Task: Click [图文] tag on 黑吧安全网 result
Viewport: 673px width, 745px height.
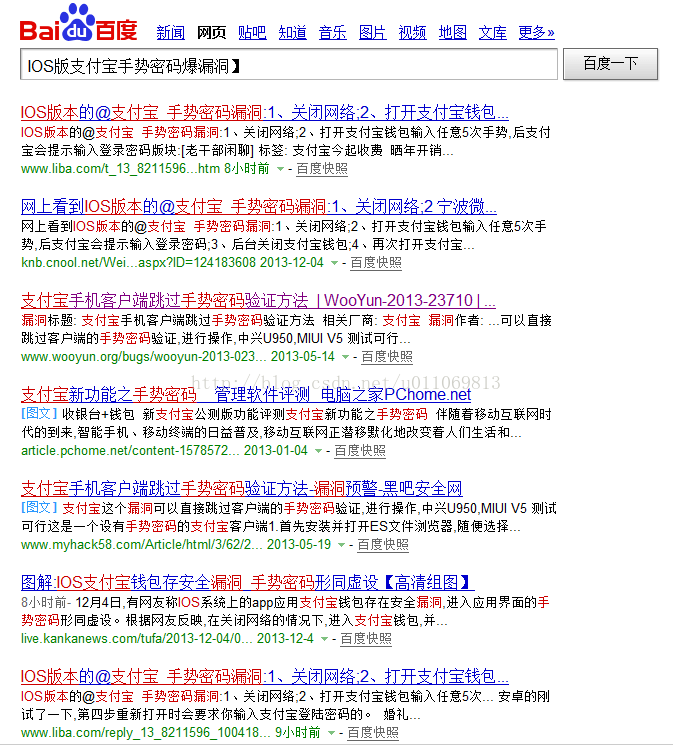Action: point(39,507)
